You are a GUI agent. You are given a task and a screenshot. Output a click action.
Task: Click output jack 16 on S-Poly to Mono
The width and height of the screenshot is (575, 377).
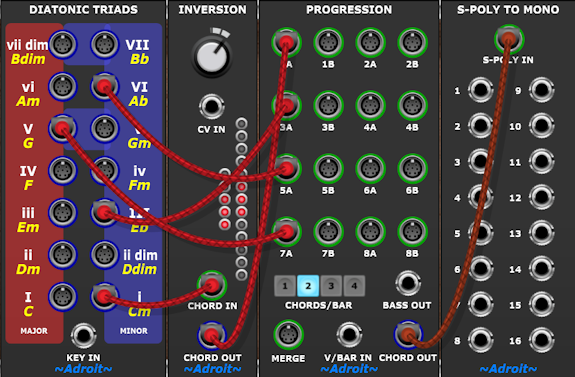point(541,340)
